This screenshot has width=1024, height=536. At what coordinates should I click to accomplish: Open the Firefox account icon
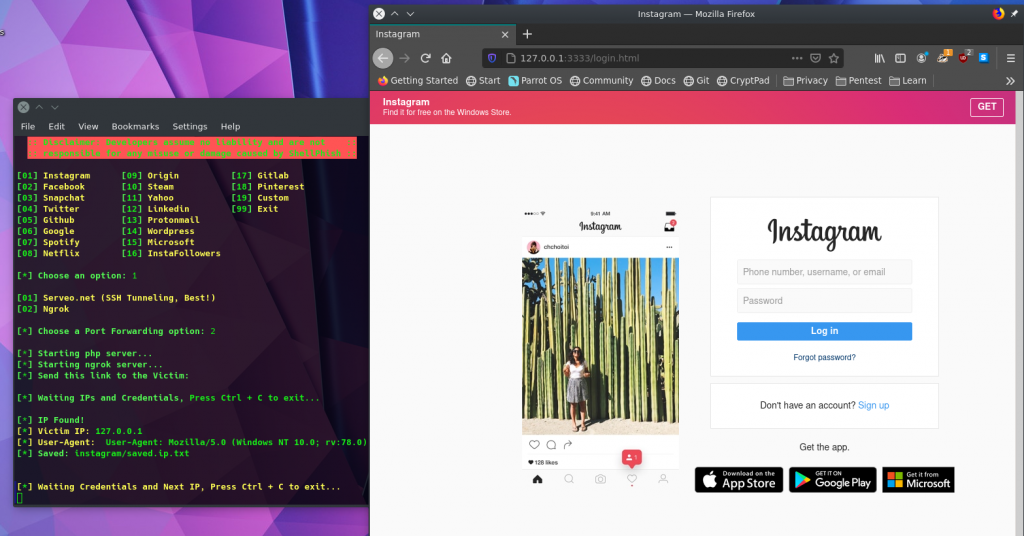coord(921,58)
